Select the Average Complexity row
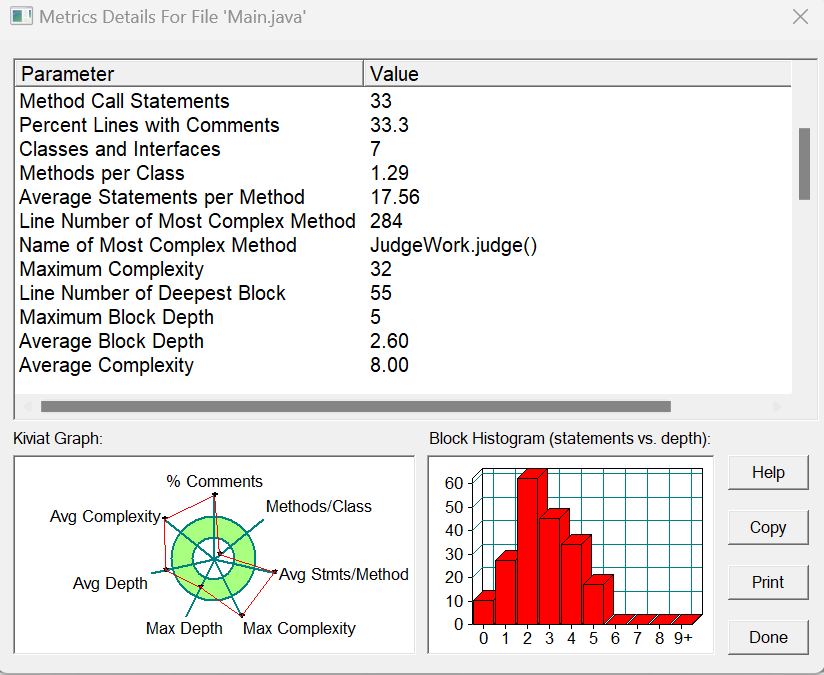This screenshot has width=824, height=675. coord(403,365)
